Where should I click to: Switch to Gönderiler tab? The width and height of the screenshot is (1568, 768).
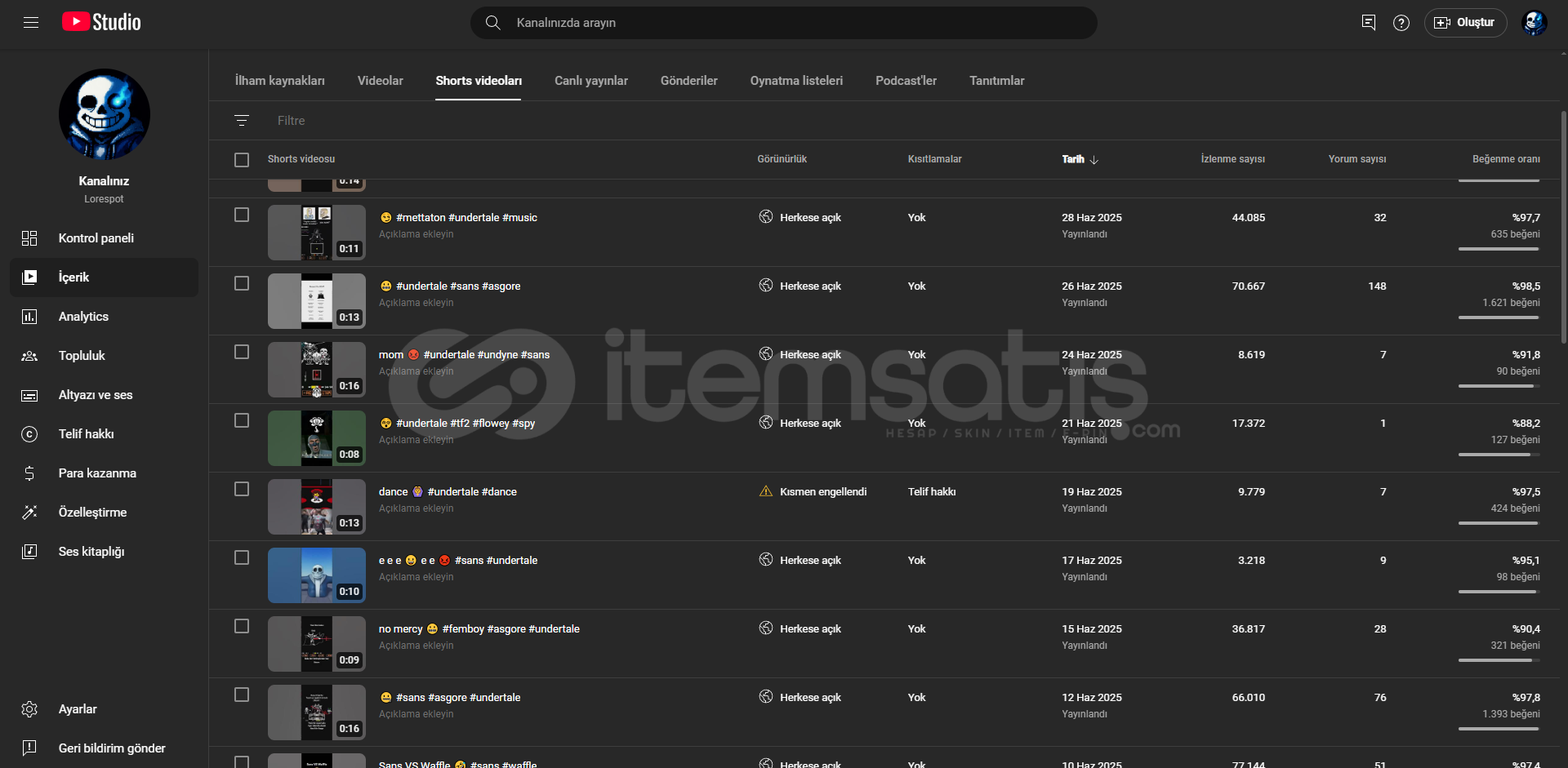(x=689, y=81)
